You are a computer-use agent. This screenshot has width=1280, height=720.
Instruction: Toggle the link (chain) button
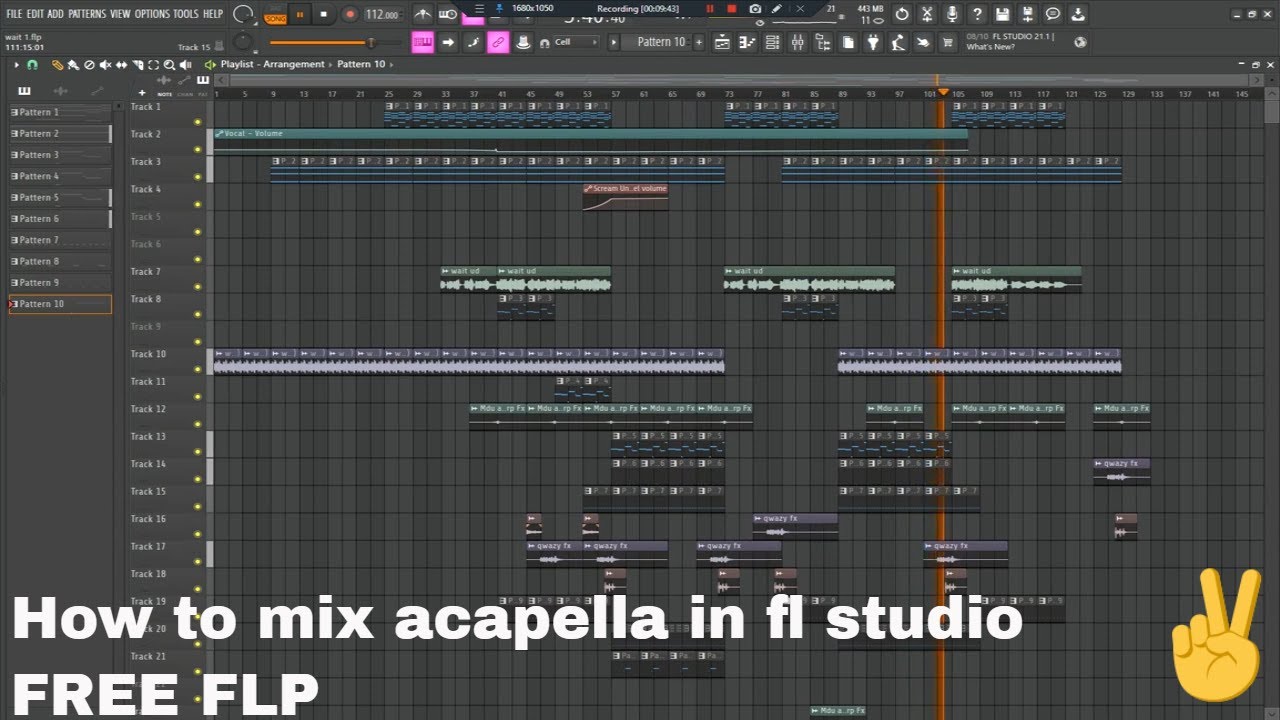(497, 42)
